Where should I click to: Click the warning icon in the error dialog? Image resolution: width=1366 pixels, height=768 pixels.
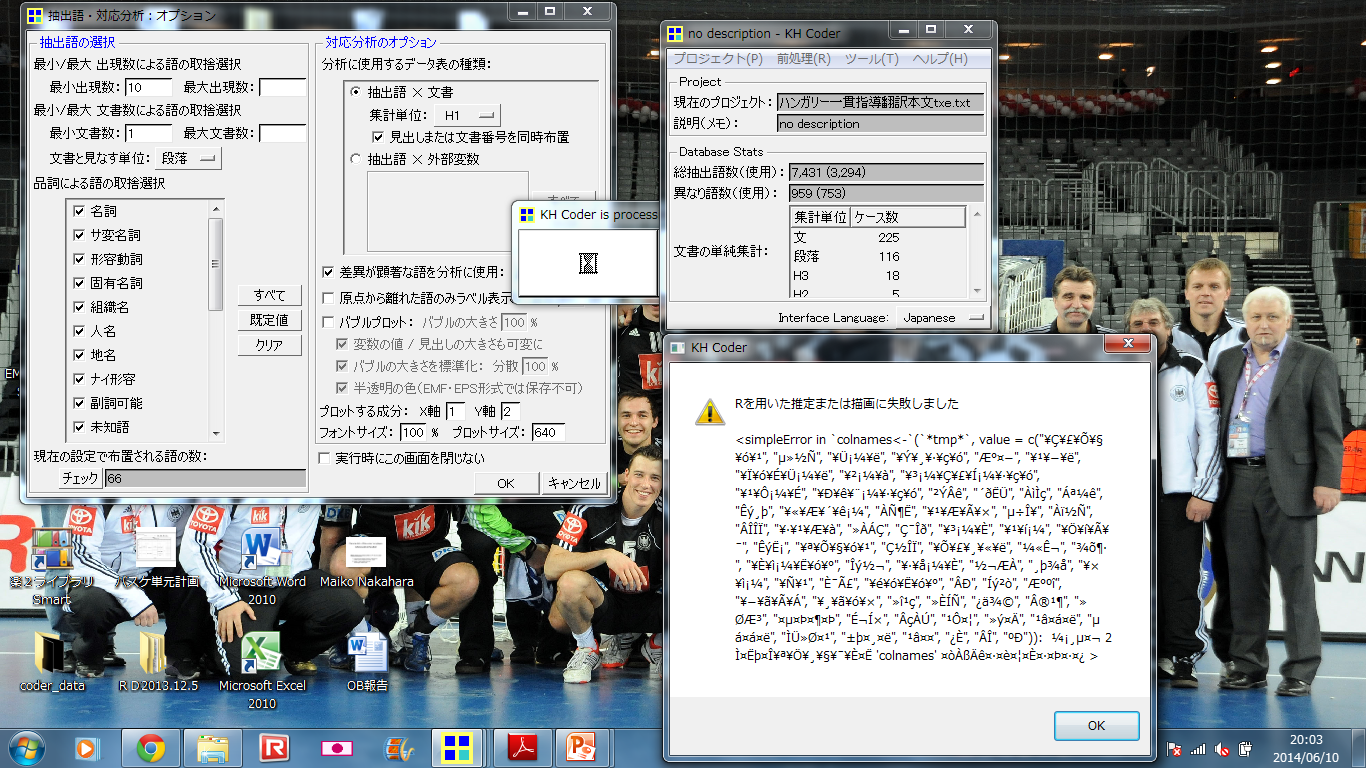pyautogui.click(x=710, y=411)
